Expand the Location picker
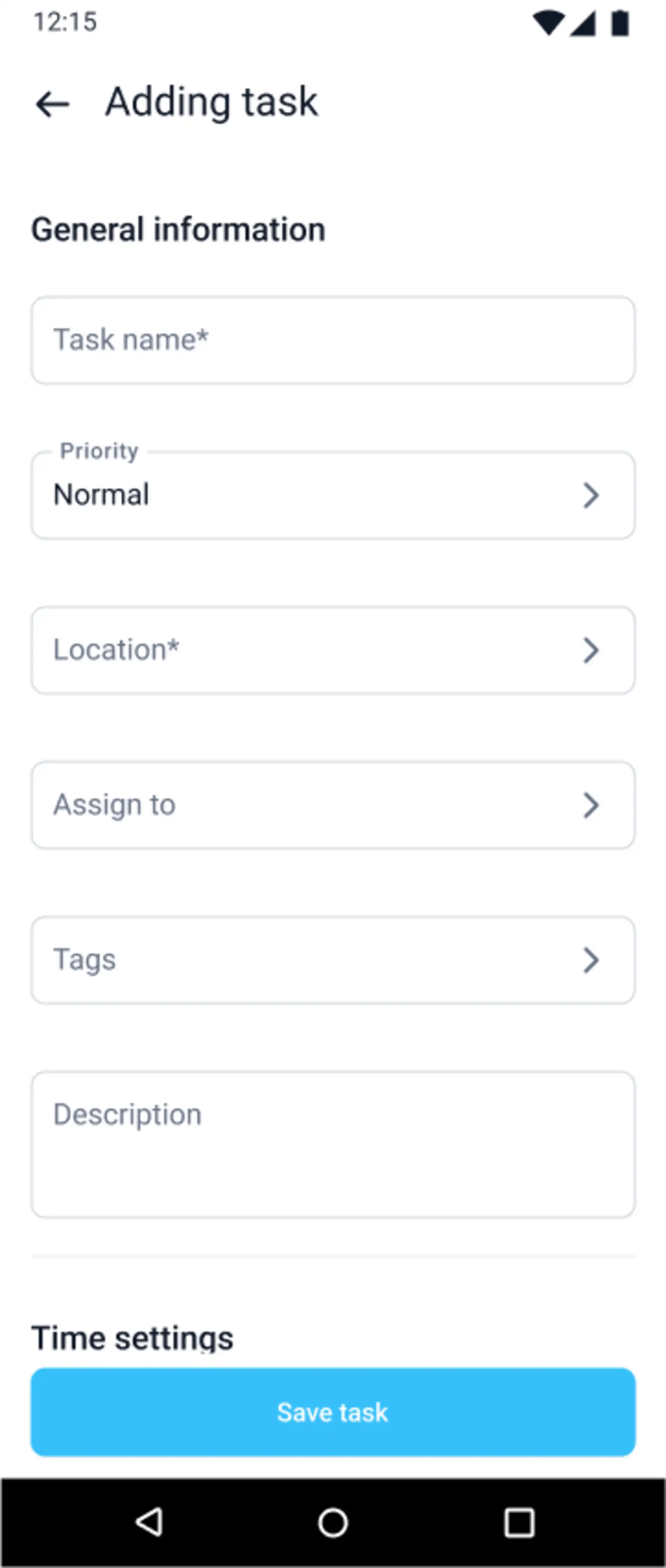Screen dimensions: 666x1568 (332, 650)
